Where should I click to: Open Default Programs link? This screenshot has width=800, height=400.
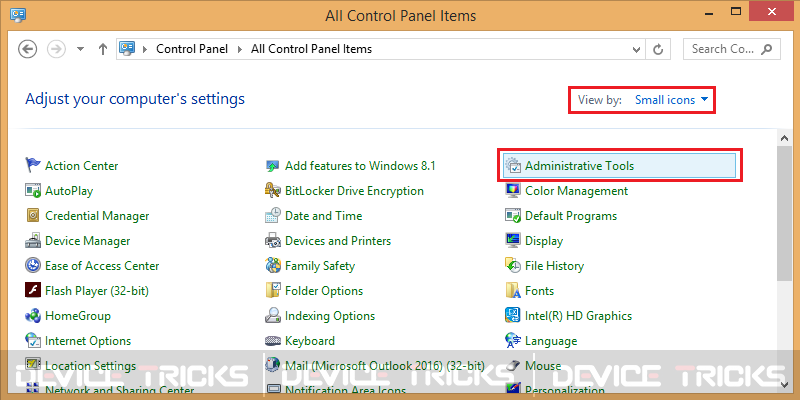[x=571, y=215]
